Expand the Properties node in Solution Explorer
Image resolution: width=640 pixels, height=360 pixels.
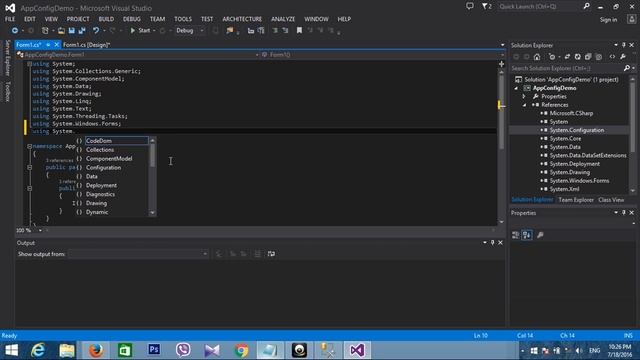coord(524,97)
